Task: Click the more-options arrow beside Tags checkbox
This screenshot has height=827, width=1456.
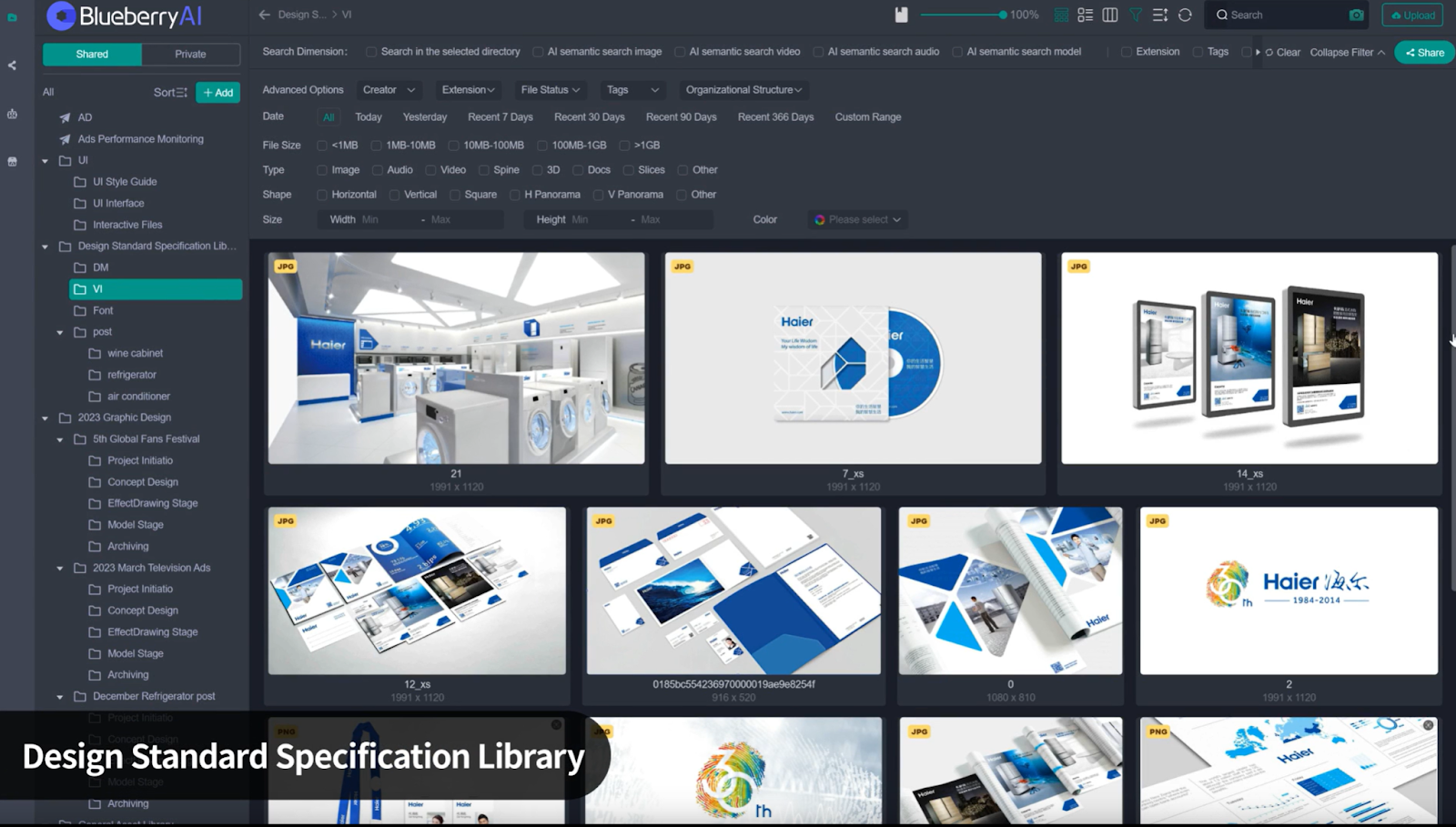Action: [1258, 52]
